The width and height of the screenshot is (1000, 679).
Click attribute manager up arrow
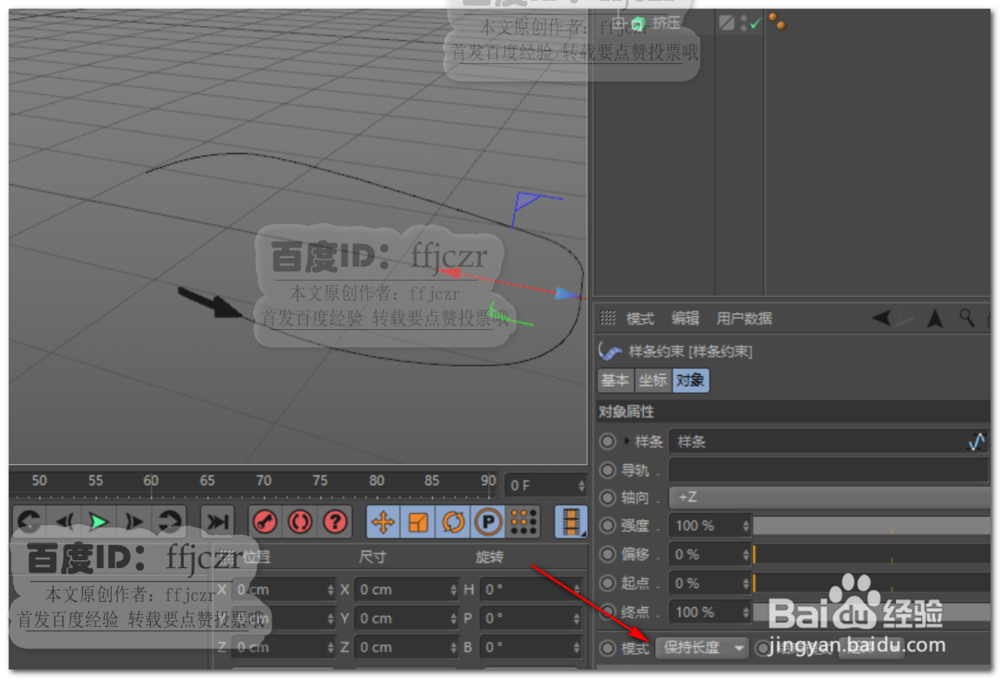tap(935, 318)
